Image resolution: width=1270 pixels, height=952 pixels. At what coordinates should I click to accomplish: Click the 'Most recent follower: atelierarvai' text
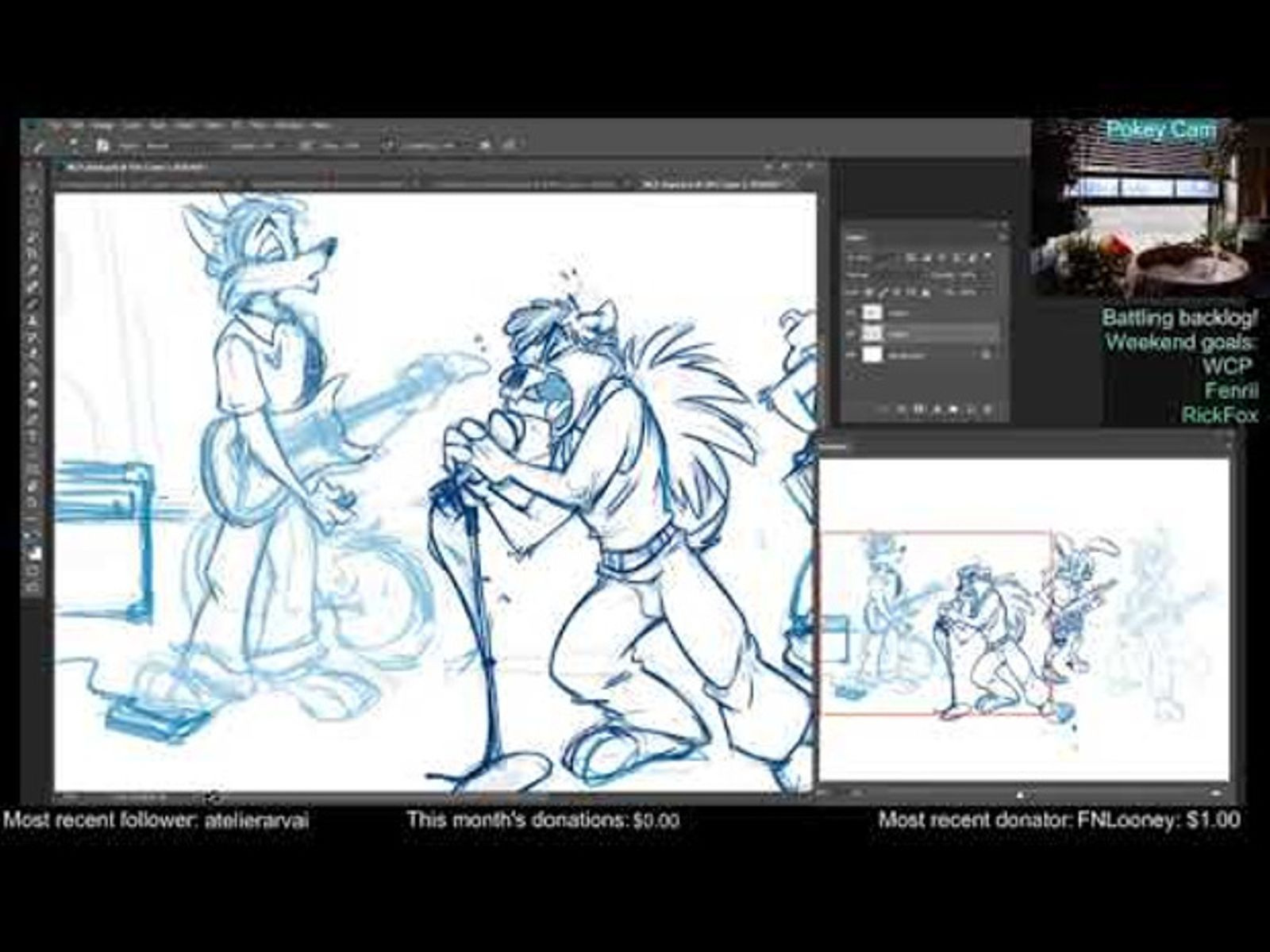point(156,821)
